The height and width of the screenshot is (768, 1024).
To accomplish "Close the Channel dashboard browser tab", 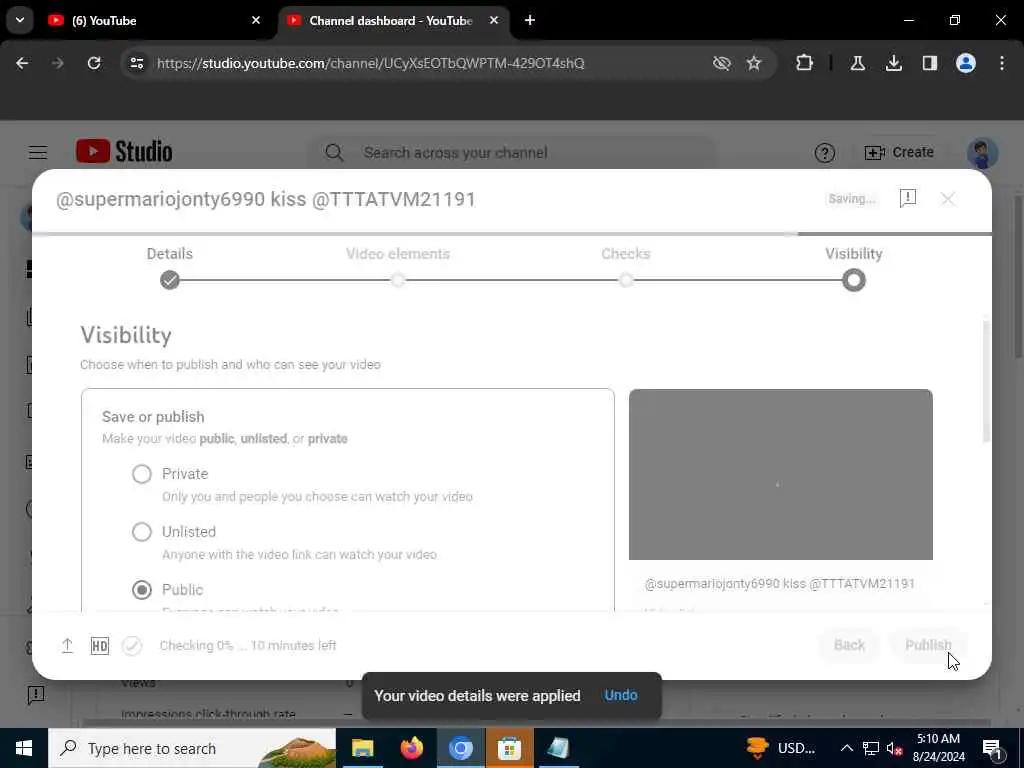I will pos(494,21).
